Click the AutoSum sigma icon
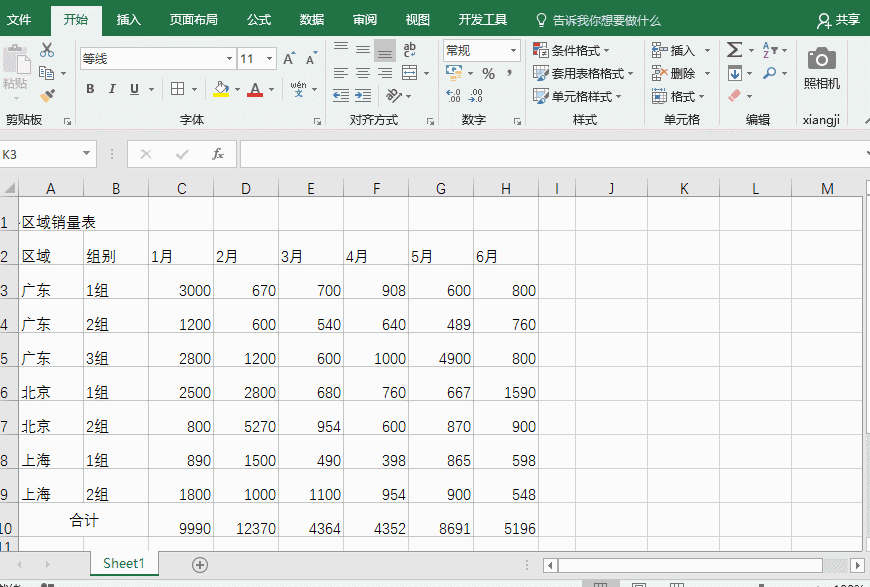This screenshot has height=587, width=870. (734, 50)
